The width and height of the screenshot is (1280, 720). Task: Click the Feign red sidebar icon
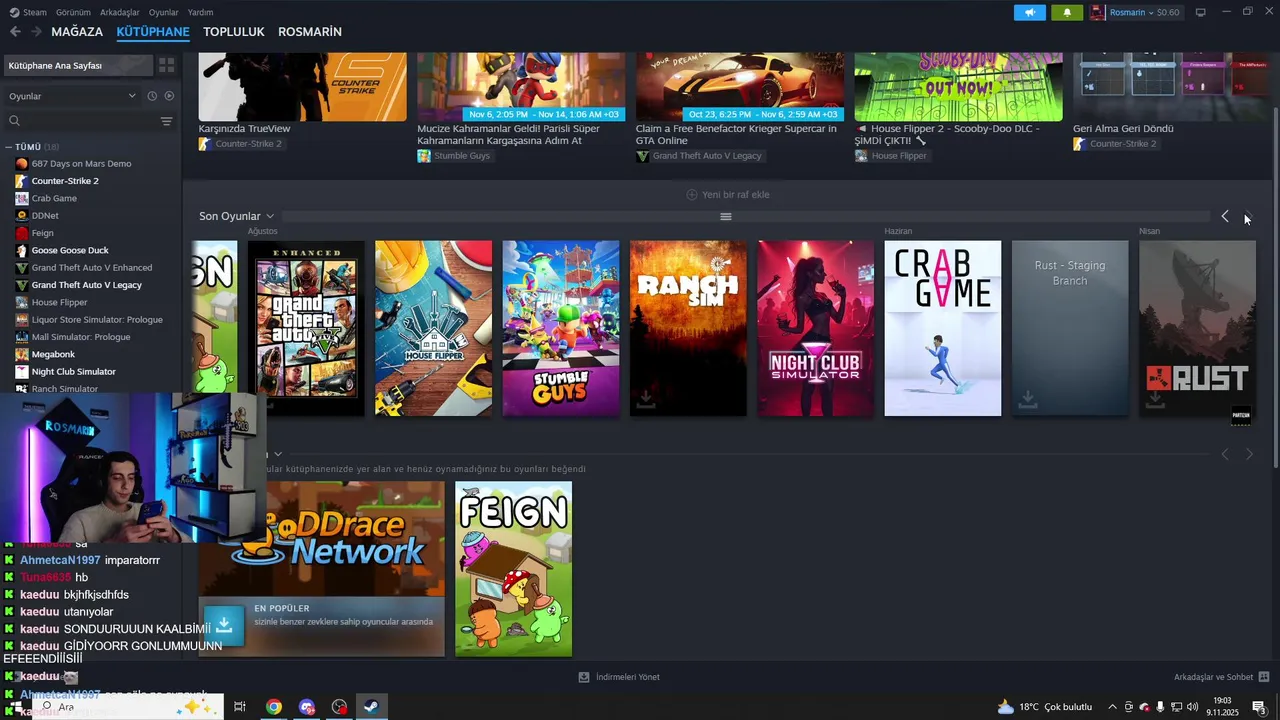click(x=22, y=233)
